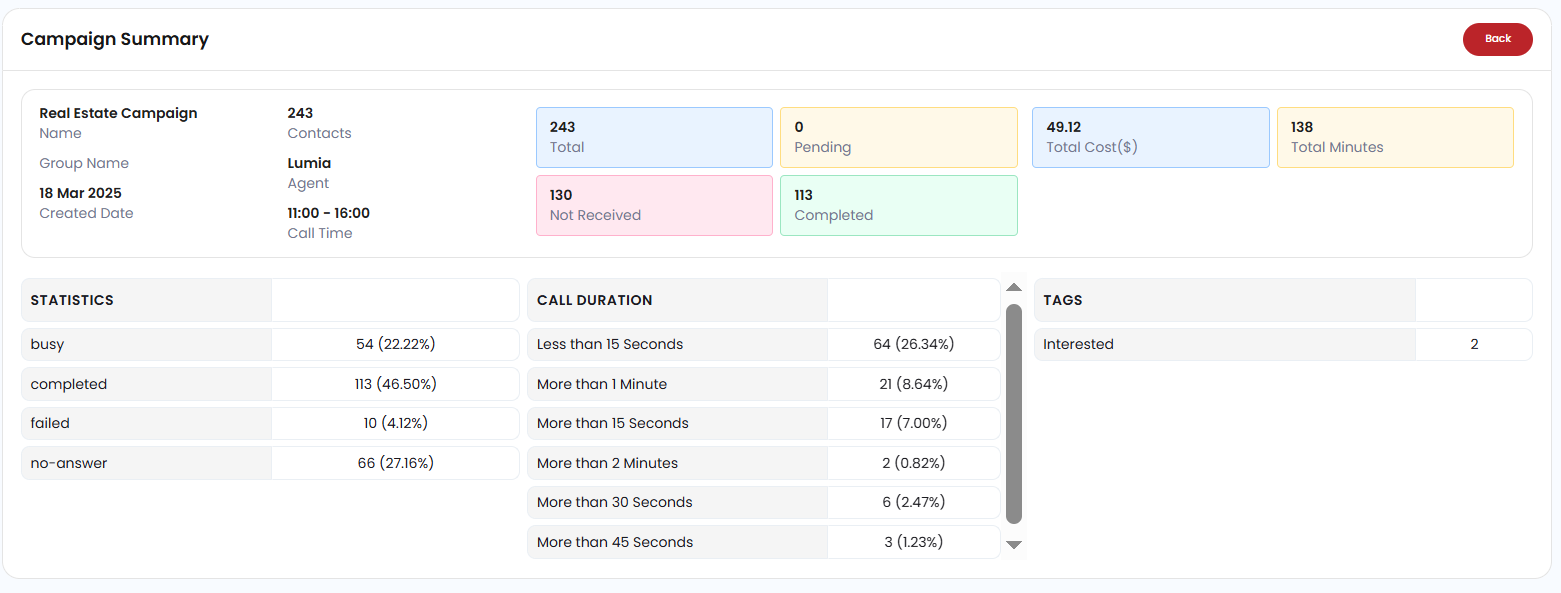Click the 243 Contacts value
The width and height of the screenshot is (1561, 593).
[x=300, y=113]
